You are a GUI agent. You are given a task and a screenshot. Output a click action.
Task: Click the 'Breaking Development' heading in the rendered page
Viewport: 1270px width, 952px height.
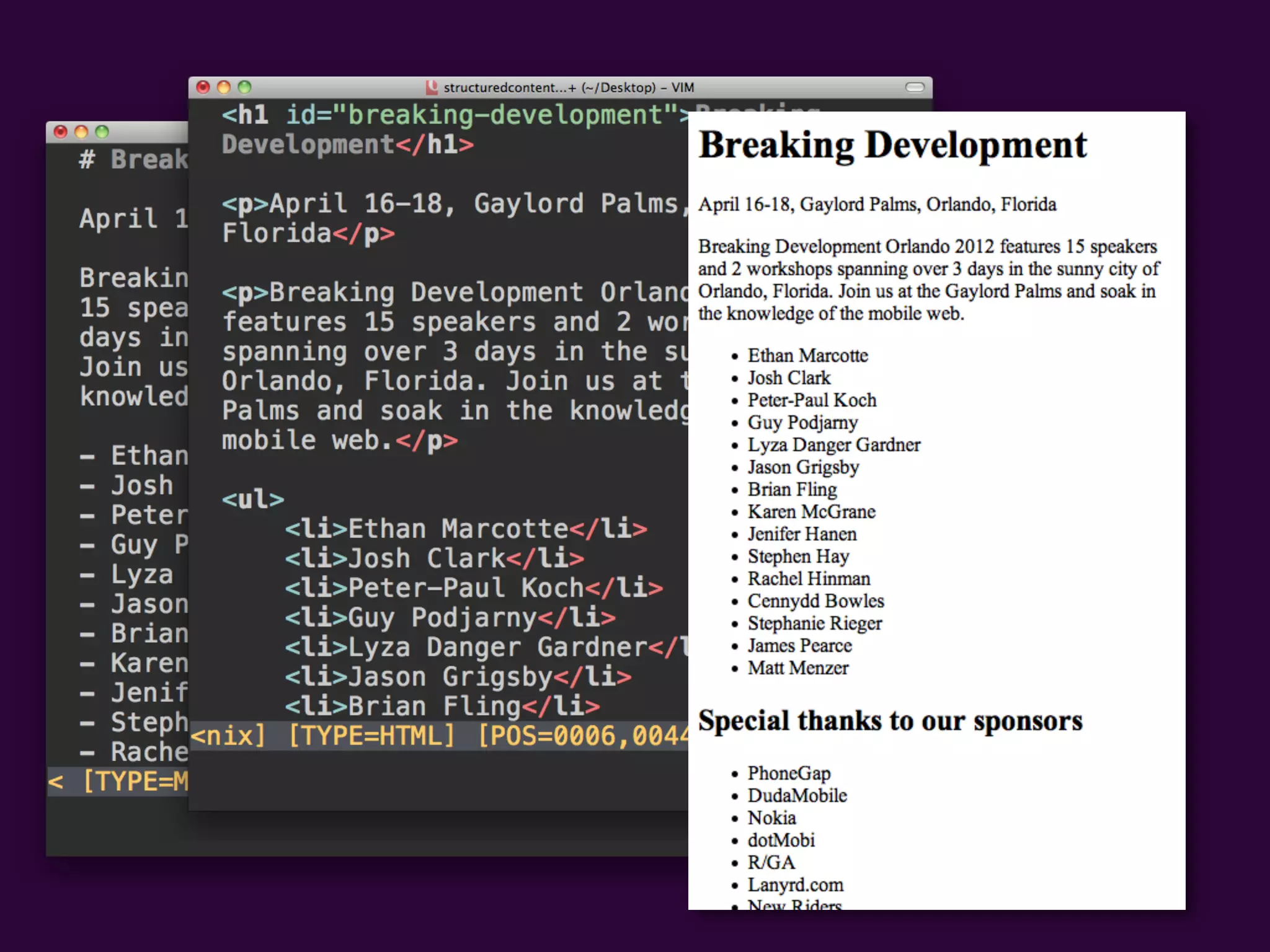click(x=893, y=146)
